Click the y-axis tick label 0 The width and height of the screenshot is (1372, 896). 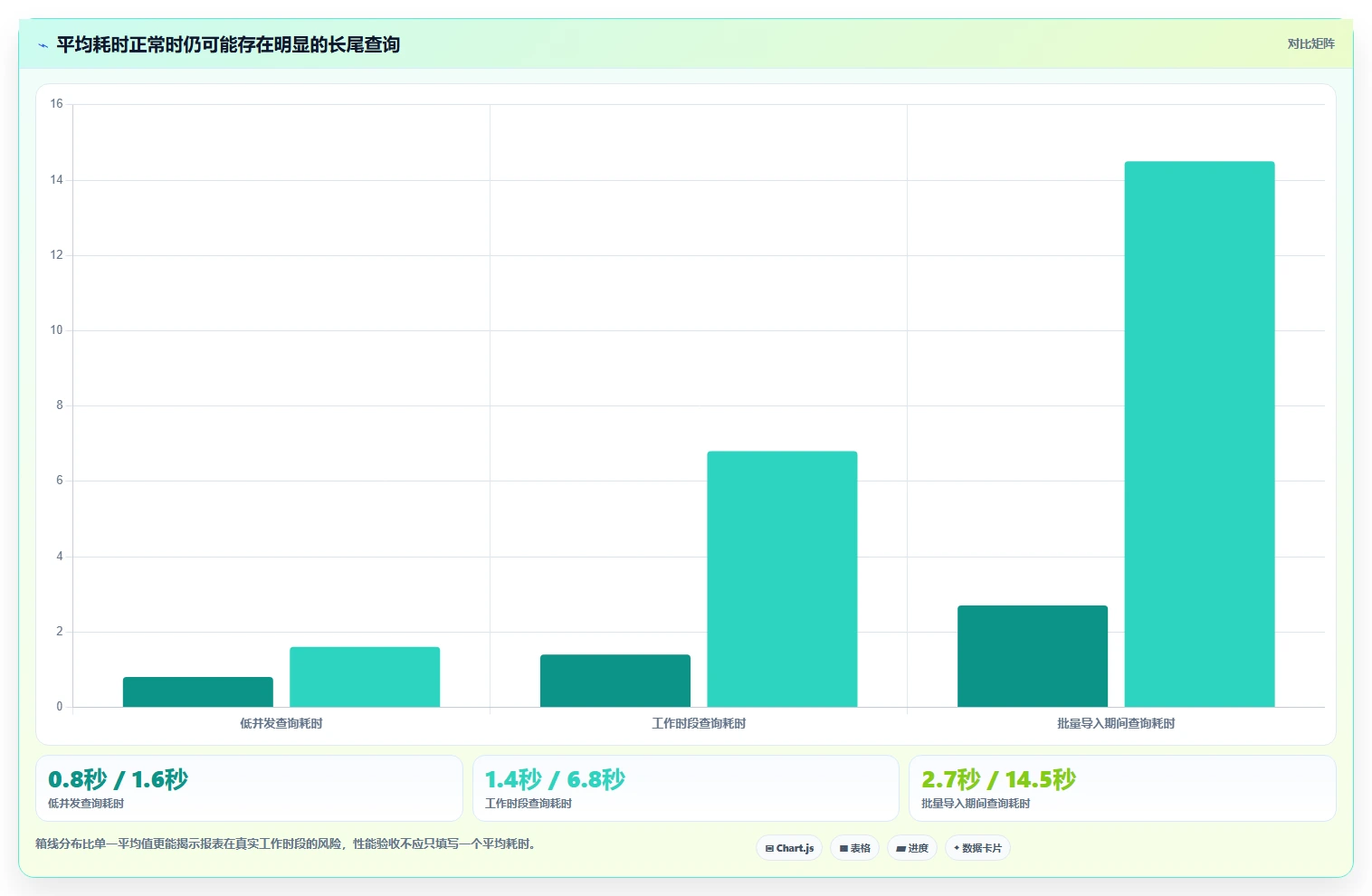coord(60,707)
